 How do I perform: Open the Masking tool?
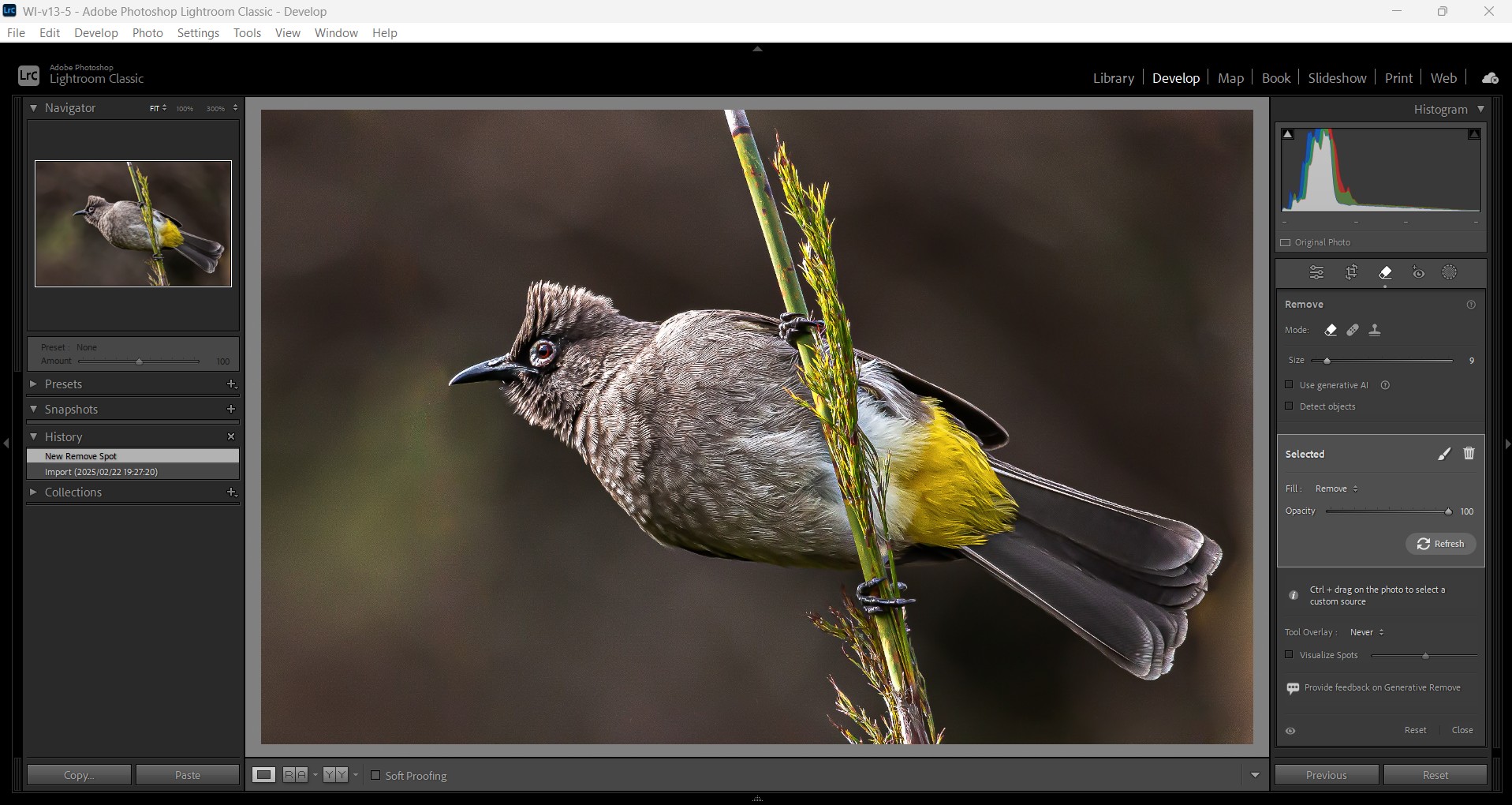pos(1450,273)
